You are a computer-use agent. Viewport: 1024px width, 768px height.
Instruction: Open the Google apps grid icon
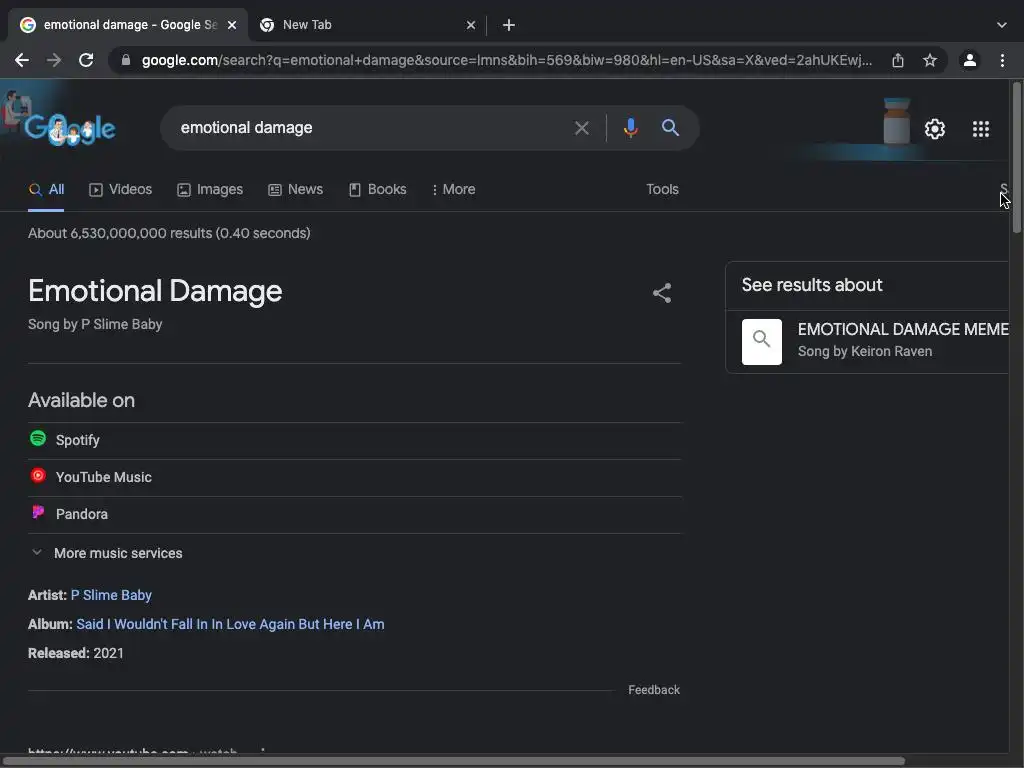981,129
